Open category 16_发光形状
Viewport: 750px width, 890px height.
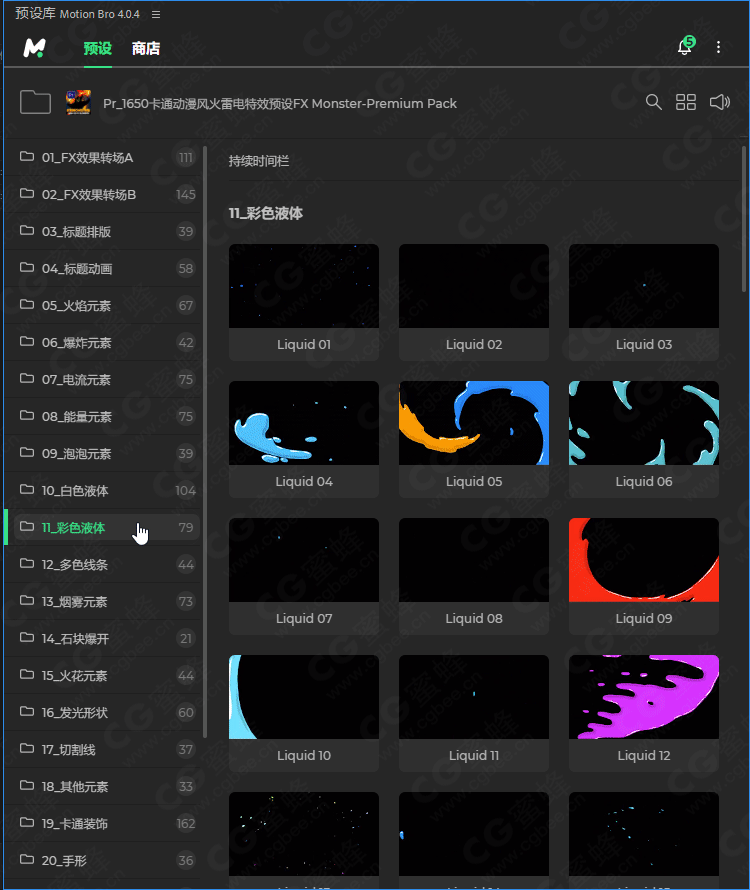103,712
